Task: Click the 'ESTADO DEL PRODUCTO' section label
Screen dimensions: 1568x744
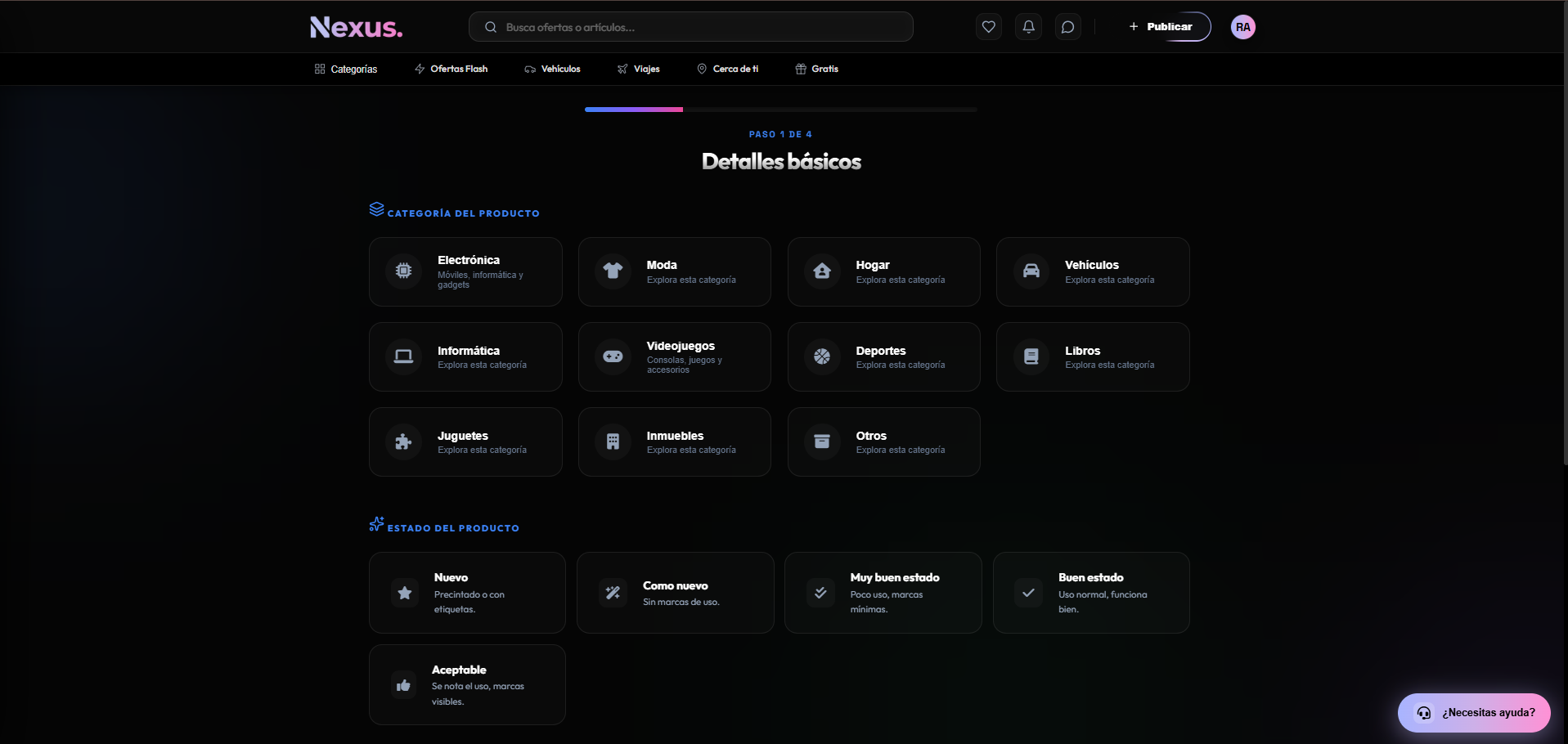Action: 453,528
